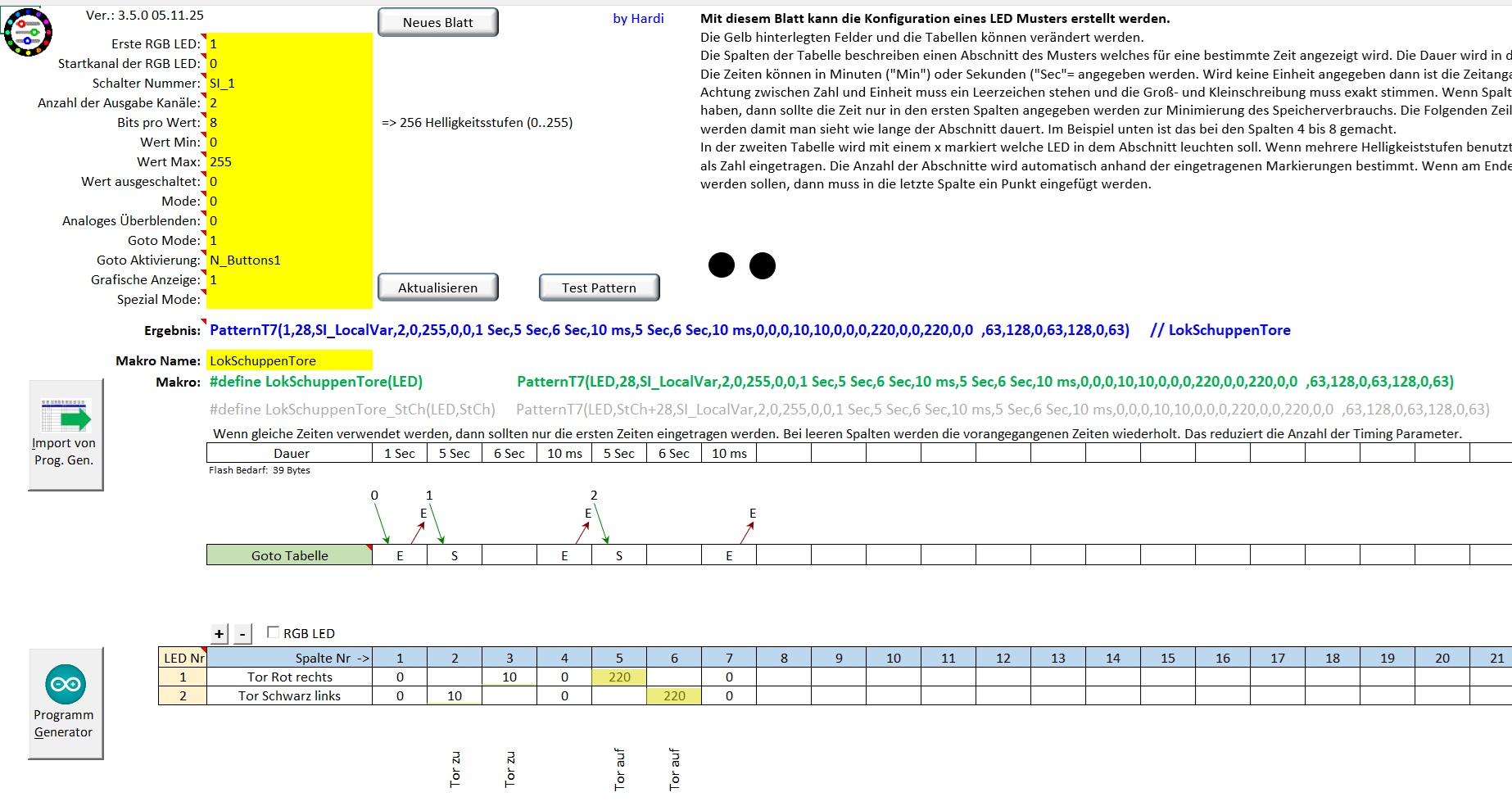
Task: Open the Programm Generator Arduino icon
Action: pyautogui.click(x=66, y=685)
